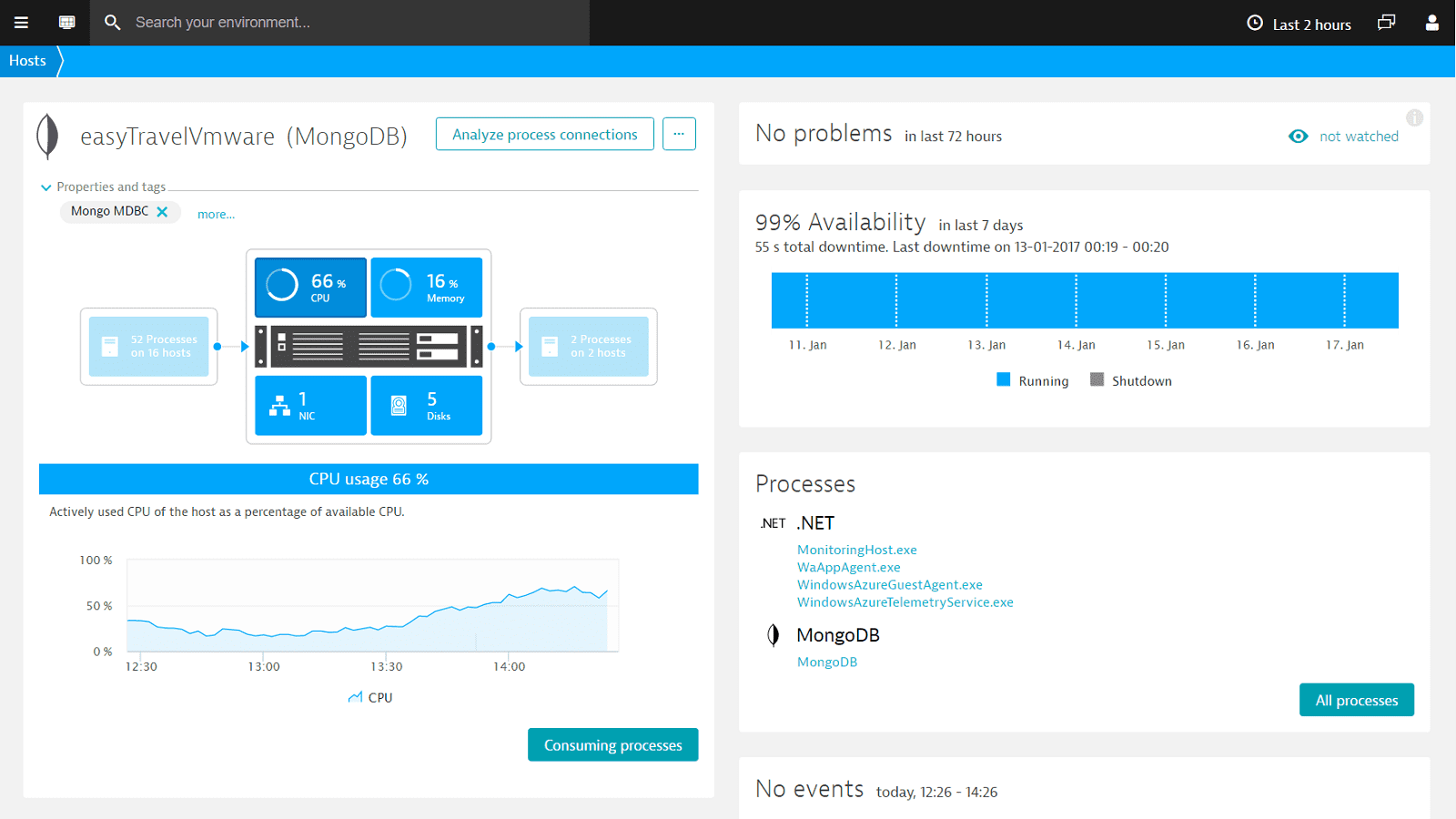The image size is (1456, 819).
Task: Open the user account menu
Action: click(1431, 23)
